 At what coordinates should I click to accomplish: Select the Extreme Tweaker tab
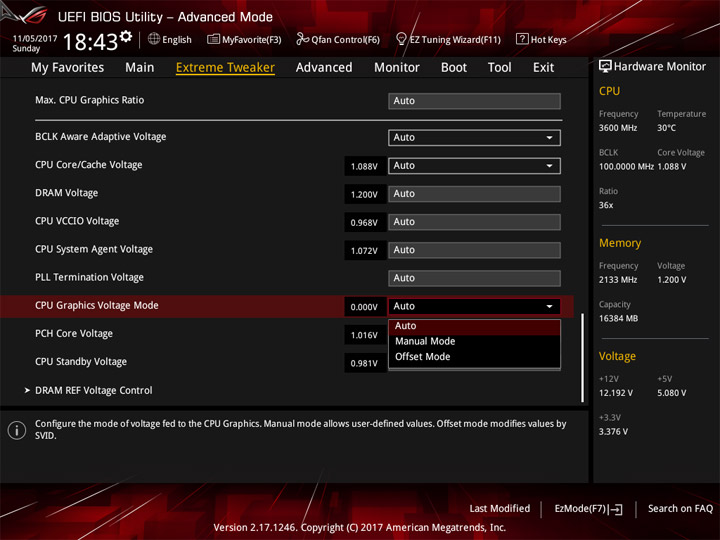(x=225, y=68)
